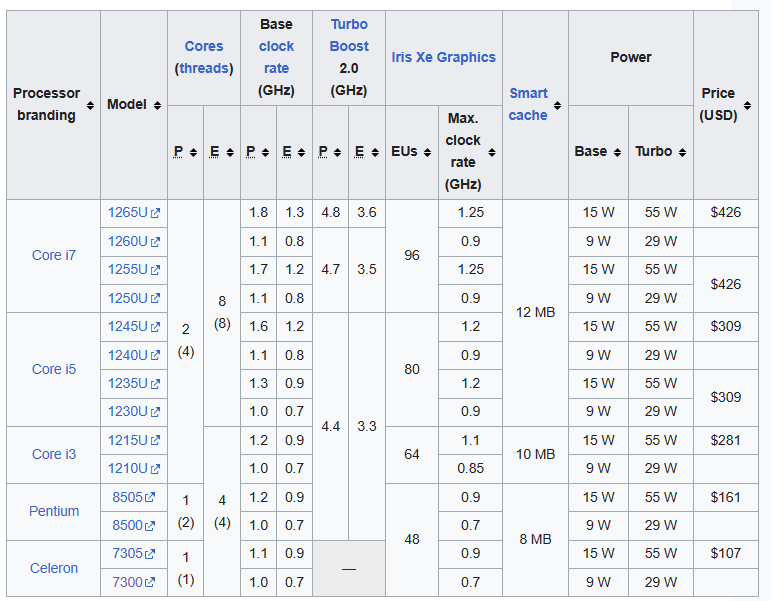
Task: Open the 1245U external model link
Action: tap(134, 327)
